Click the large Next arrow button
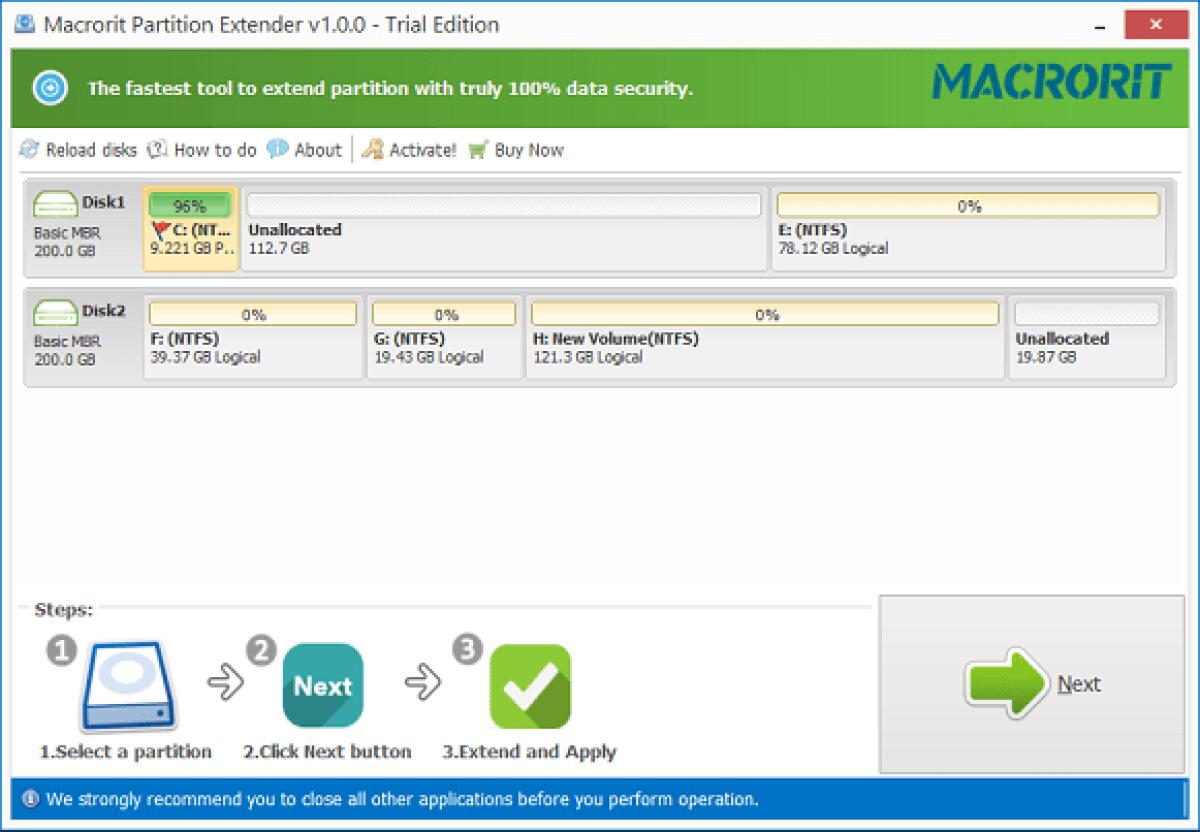 pyautogui.click(x=1030, y=685)
